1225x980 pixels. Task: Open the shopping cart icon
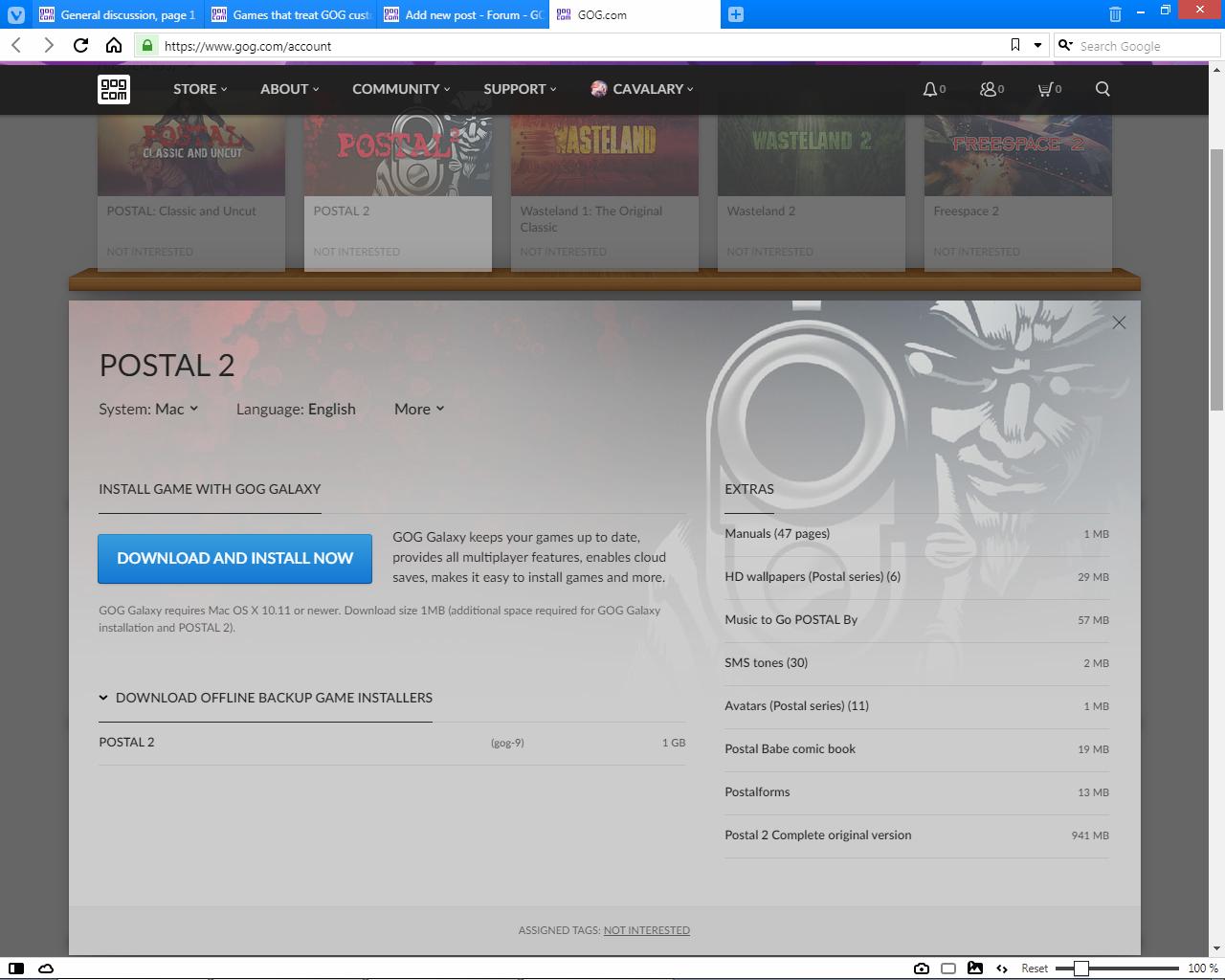1049,89
